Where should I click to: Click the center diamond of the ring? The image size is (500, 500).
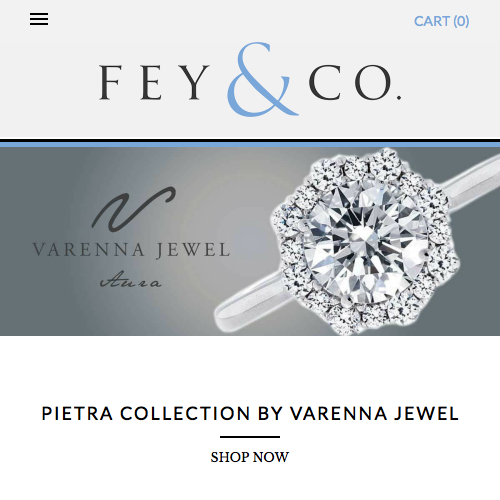363,240
